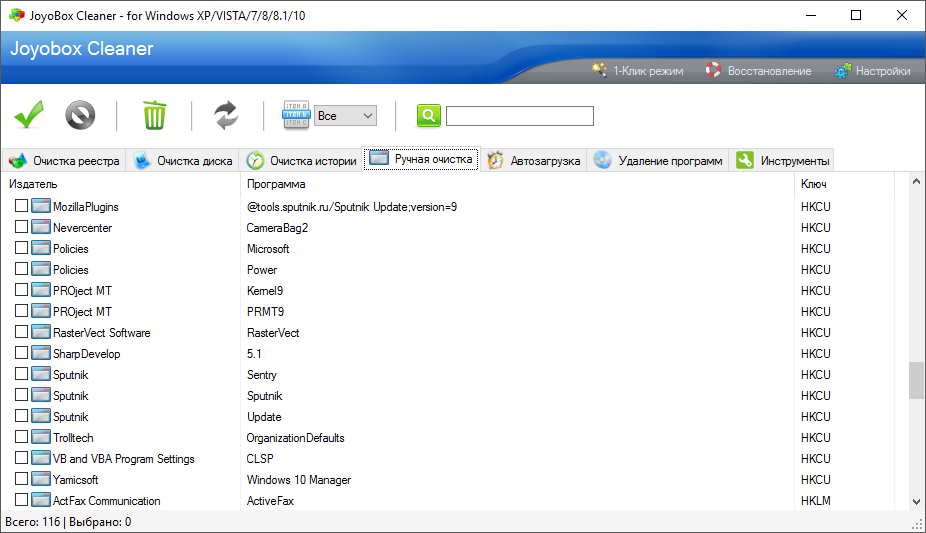Screen dimensions: 926x533
Task: Switch to Удаление программ tab
Action: coord(658,161)
